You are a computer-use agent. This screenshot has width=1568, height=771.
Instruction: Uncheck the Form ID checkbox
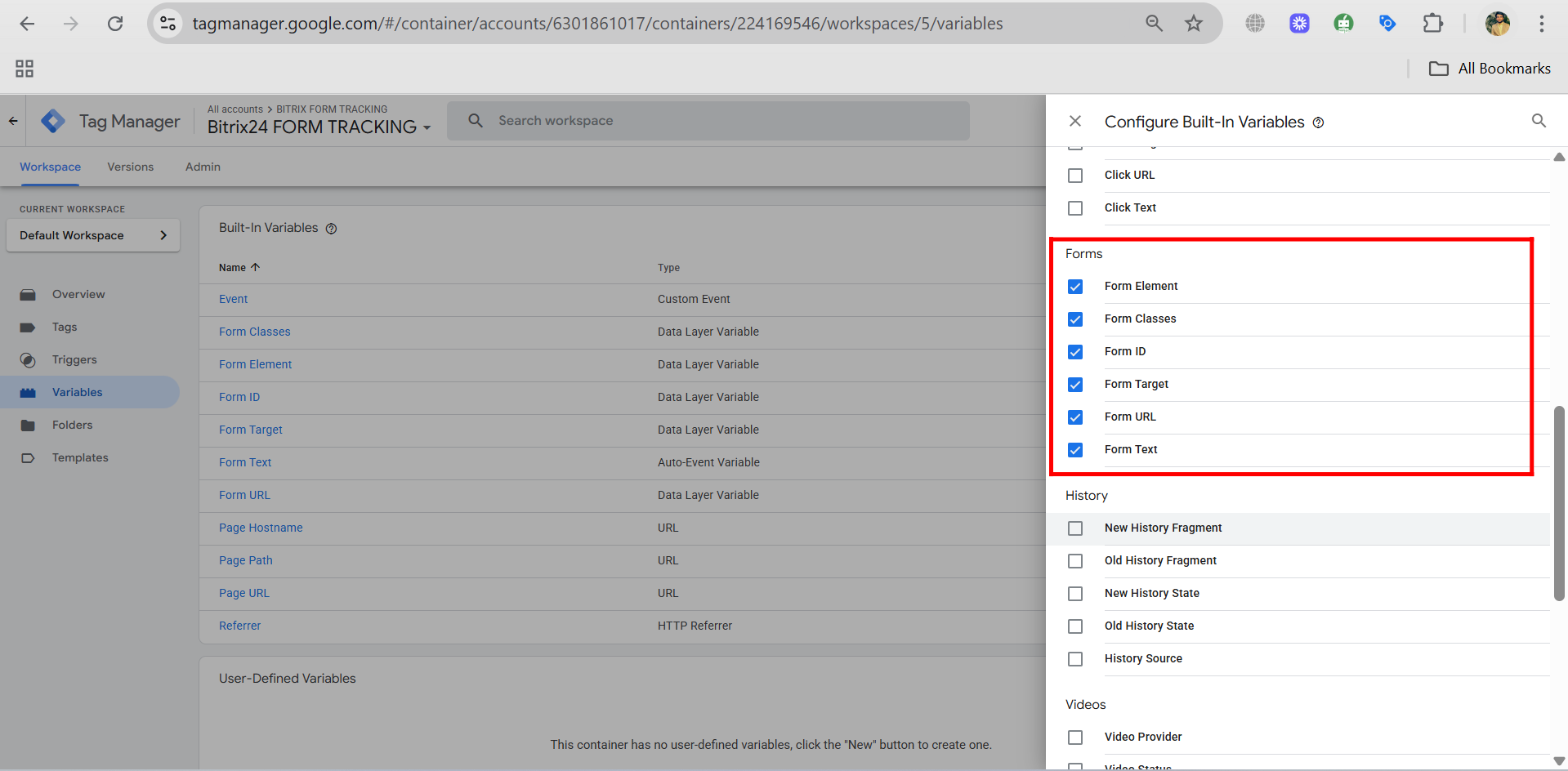tap(1075, 352)
